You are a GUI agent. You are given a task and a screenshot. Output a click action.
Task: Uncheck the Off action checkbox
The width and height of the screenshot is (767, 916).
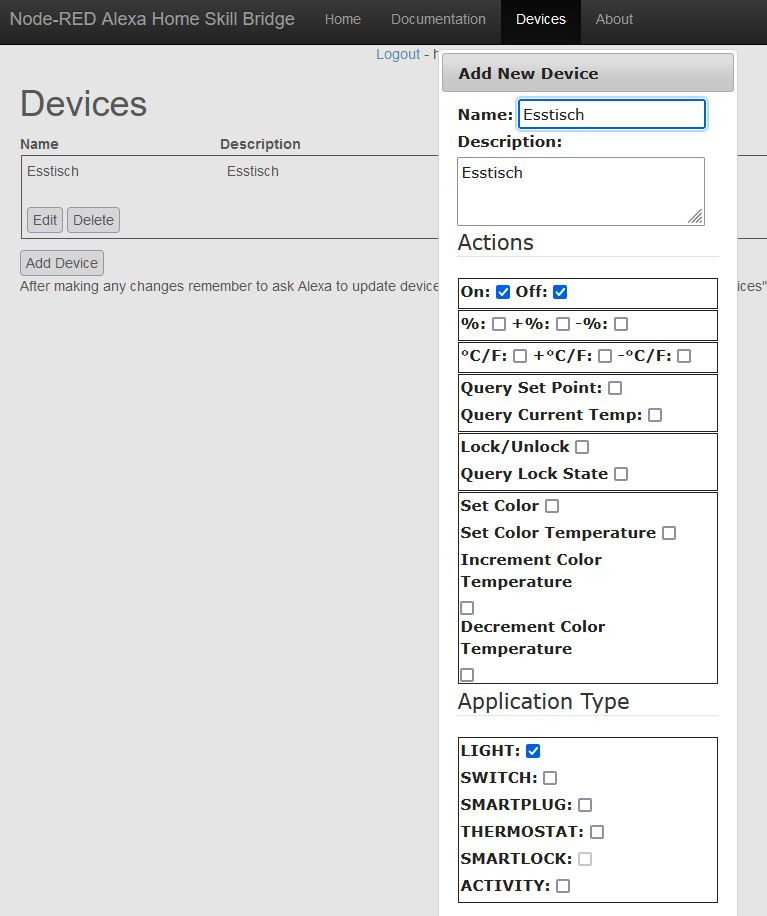[x=560, y=292]
